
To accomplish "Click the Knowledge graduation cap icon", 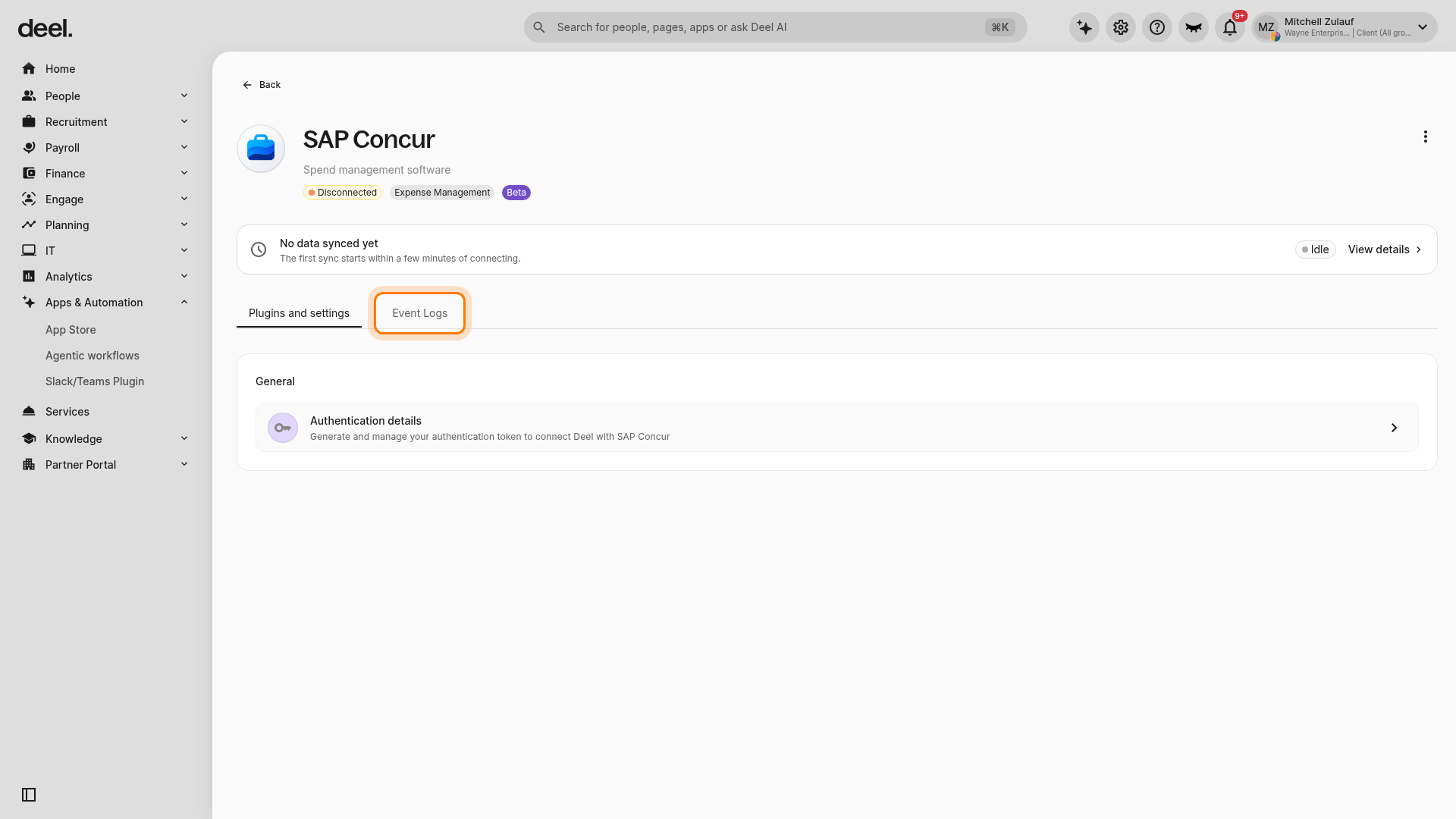I will click(x=29, y=439).
